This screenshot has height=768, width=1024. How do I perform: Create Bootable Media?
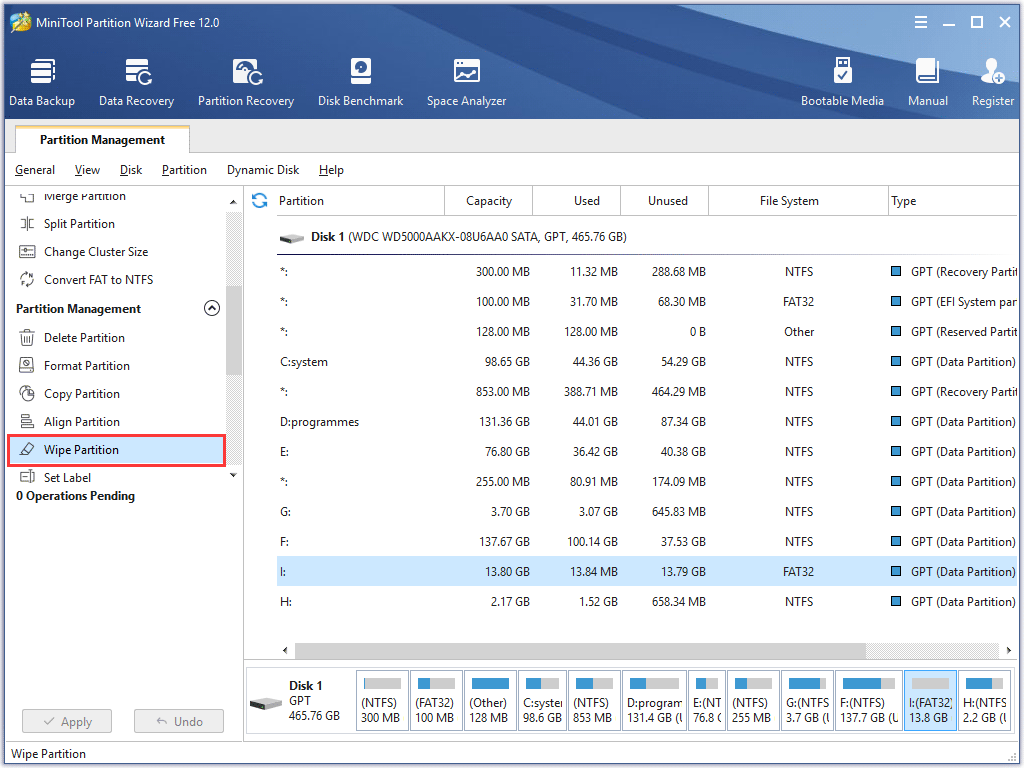842,82
